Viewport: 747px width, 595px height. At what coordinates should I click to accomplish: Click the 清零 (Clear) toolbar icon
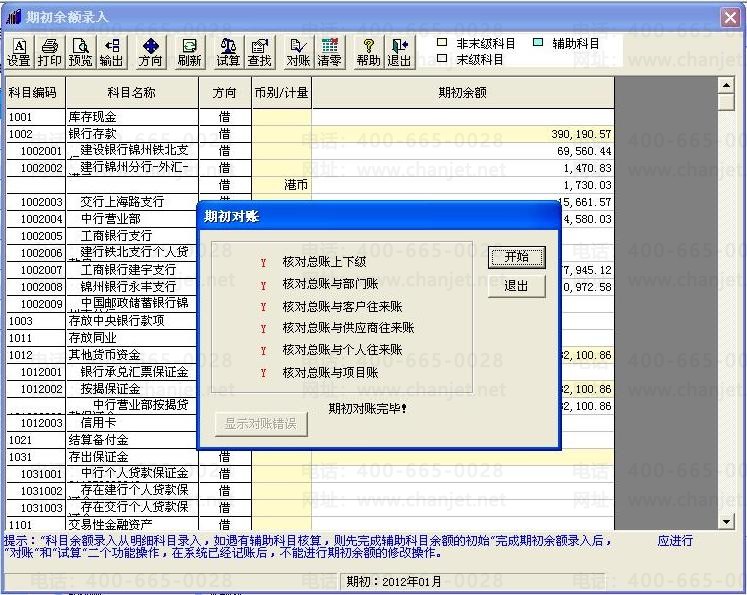pos(330,52)
